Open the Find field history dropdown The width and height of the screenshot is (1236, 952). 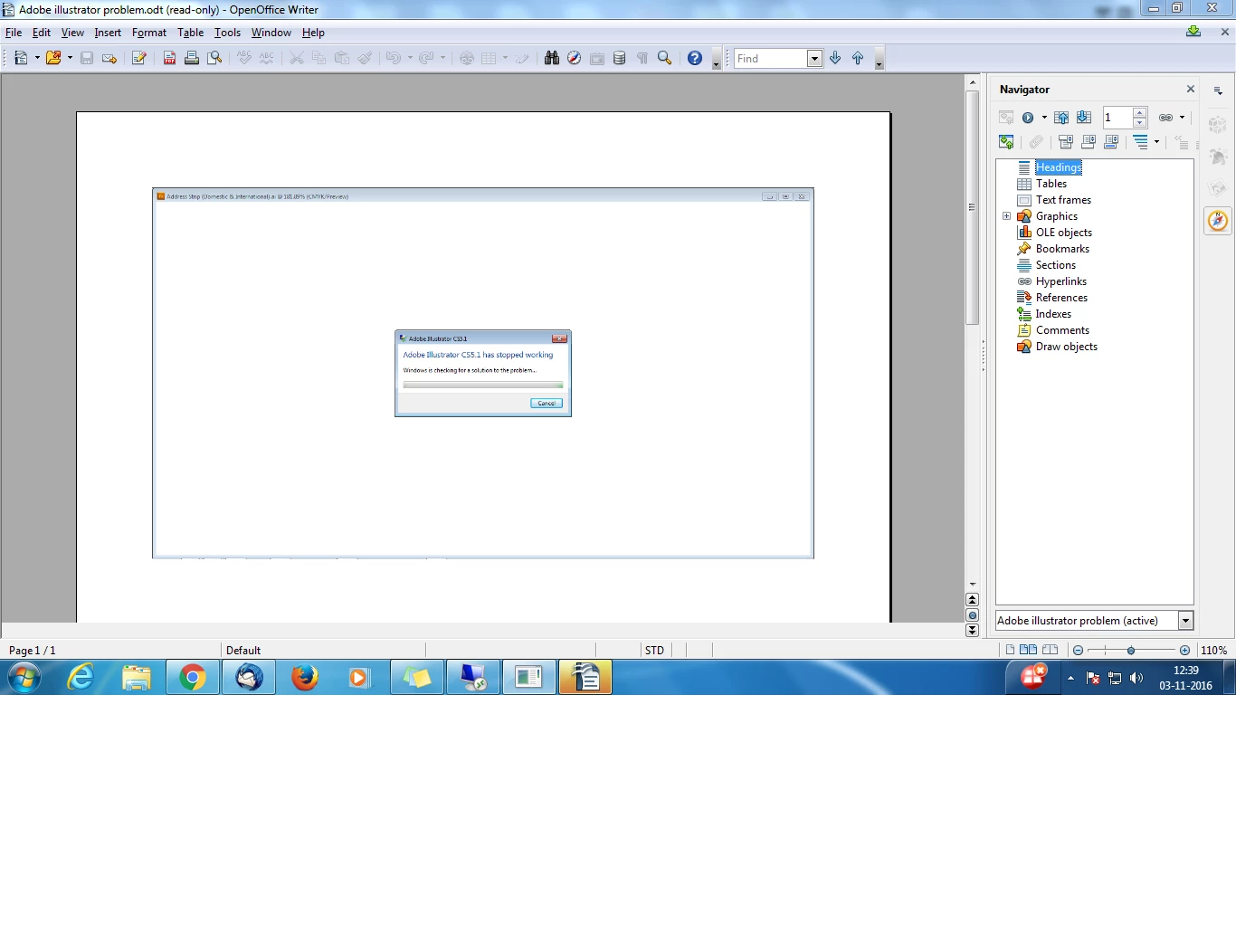[x=814, y=58]
